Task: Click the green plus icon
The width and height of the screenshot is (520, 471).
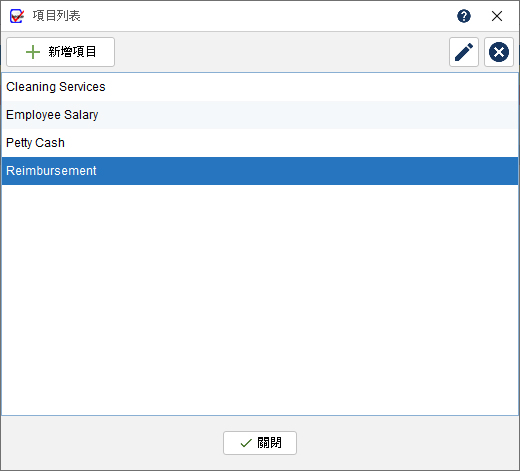Action: pyautogui.click(x=33, y=52)
